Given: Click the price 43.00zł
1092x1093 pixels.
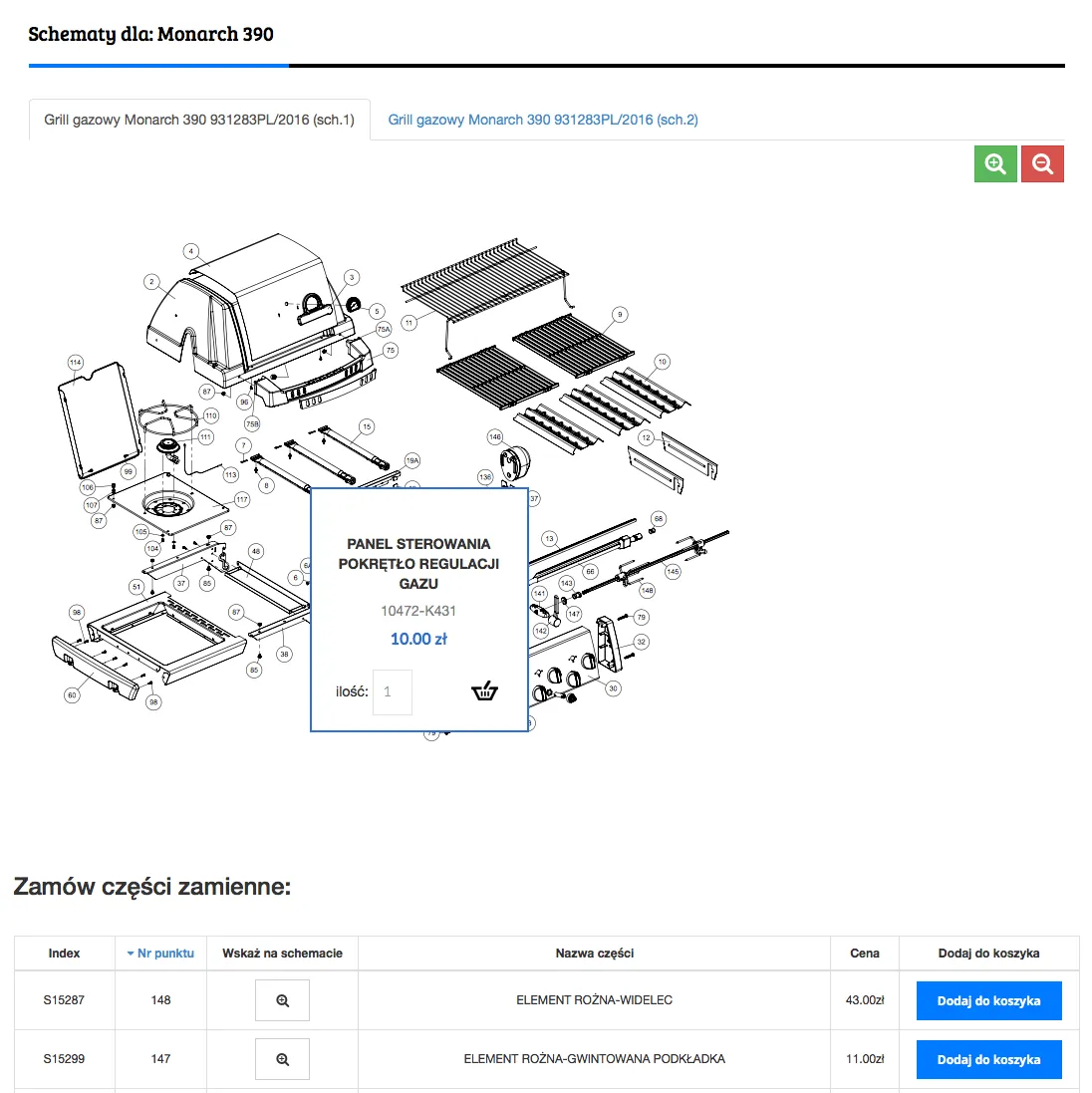Looking at the screenshot, I should [865, 1000].
